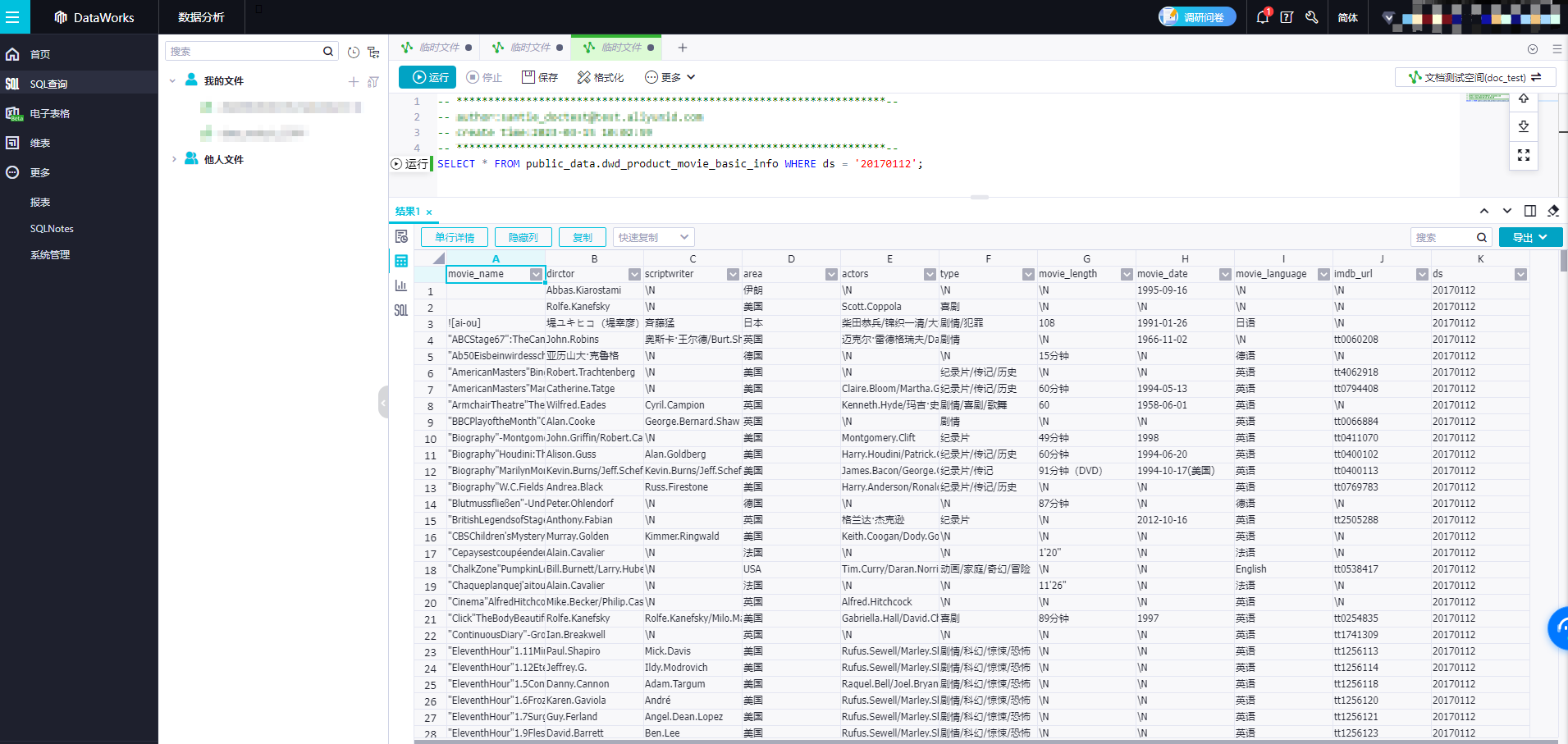Image resolution: width=1568 pixels, height=744 pixels.
Task: Open floating assistant bubble
Action: tap(1558, 628)
